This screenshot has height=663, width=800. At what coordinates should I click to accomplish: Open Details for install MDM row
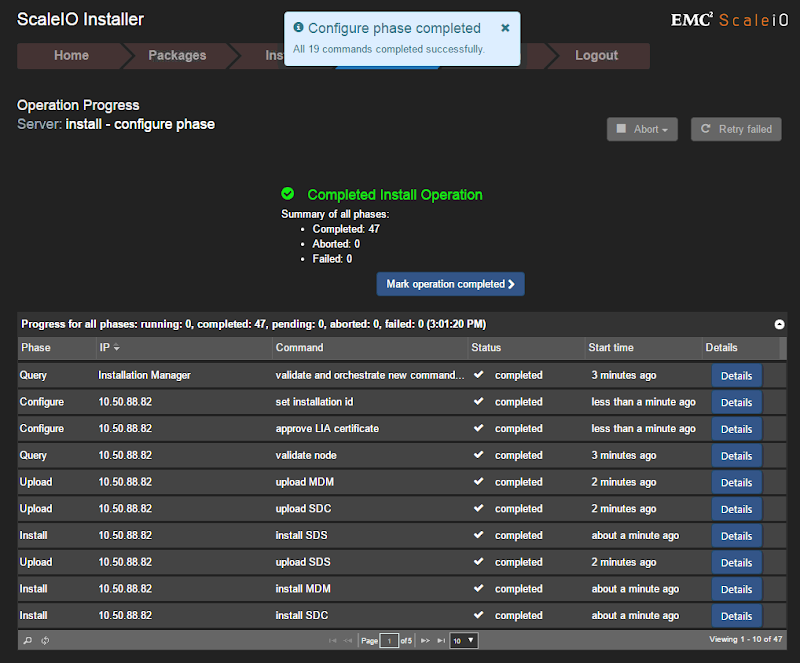pyautogui.click(x=736, y=589)
